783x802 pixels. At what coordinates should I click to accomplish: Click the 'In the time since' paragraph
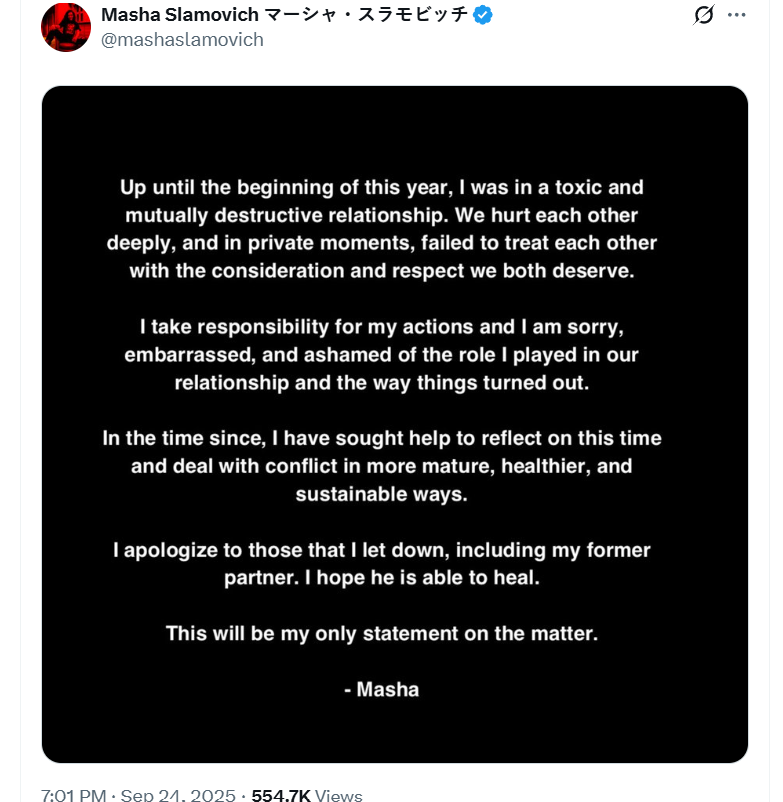click(382, 466)
